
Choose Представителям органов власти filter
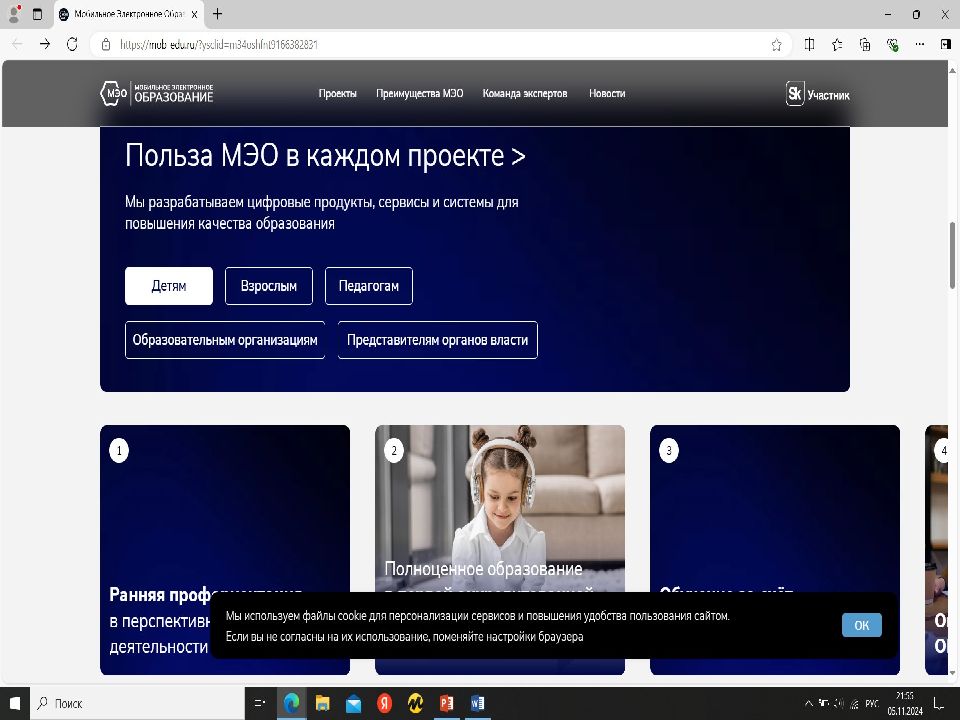[x=437, y=340]
